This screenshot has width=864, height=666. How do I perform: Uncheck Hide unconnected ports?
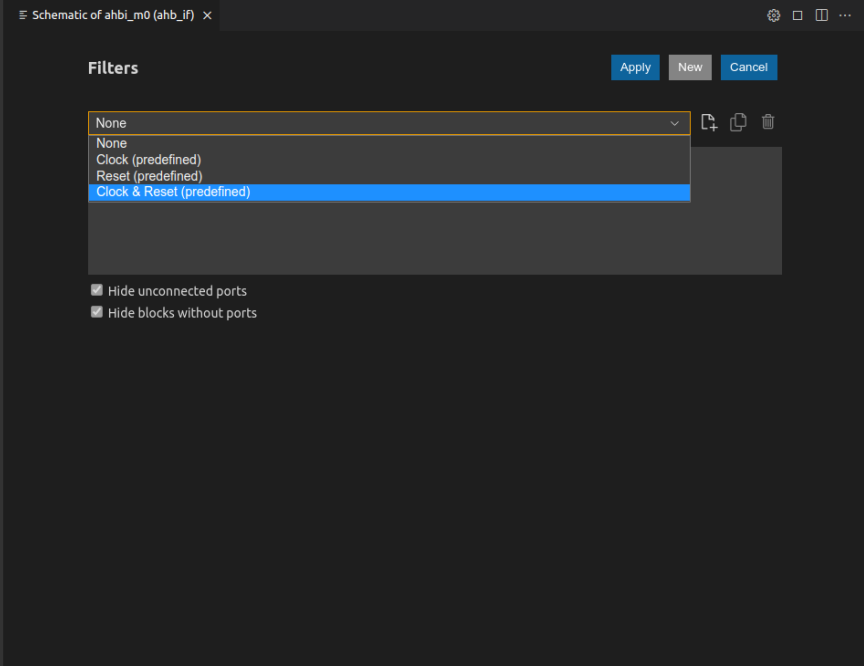96,289
